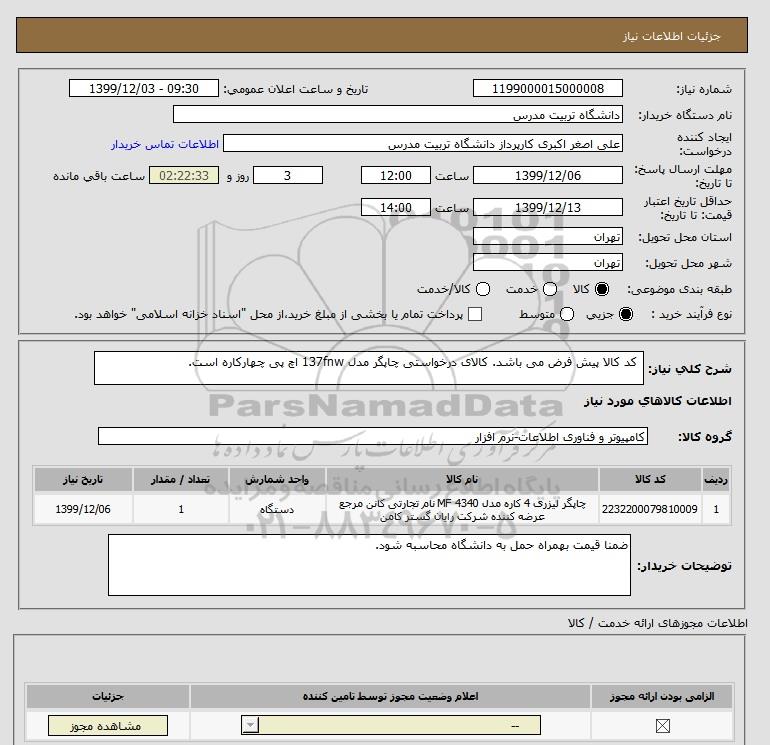Select the کالا/خدمت radio button
This screenshot has width=770, height=745.
click(x=483, y=289)
